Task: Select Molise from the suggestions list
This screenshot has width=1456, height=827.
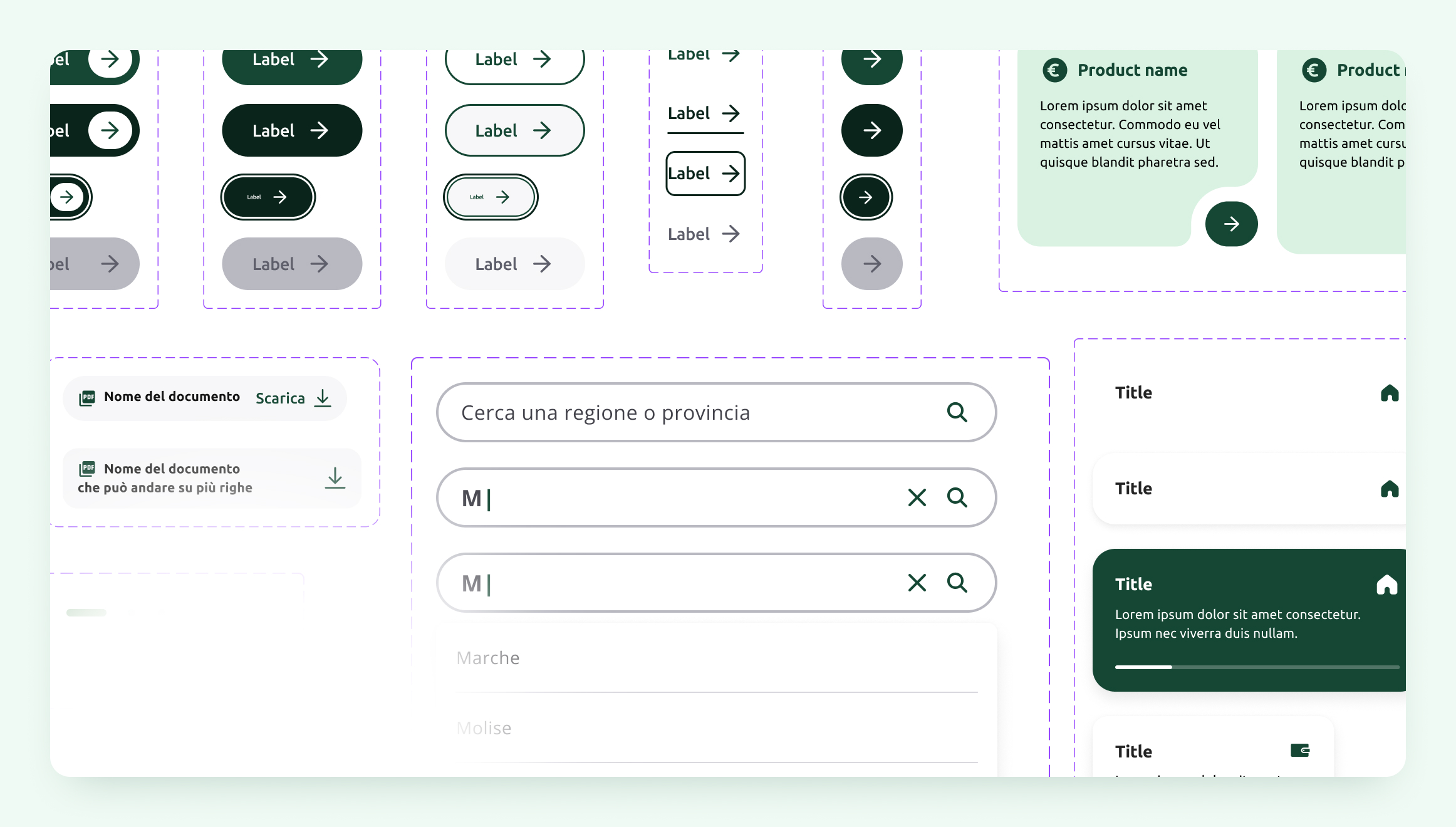Action: pos(717,728)
